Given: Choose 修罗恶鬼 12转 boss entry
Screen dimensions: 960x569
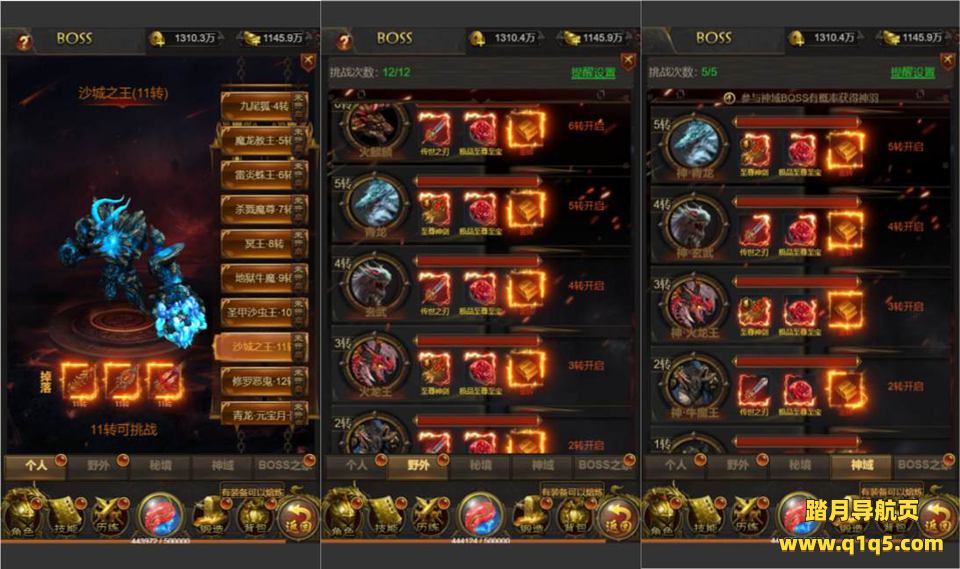Looking at the screenshot, I should pyautogui.click(x=264, y=381).
